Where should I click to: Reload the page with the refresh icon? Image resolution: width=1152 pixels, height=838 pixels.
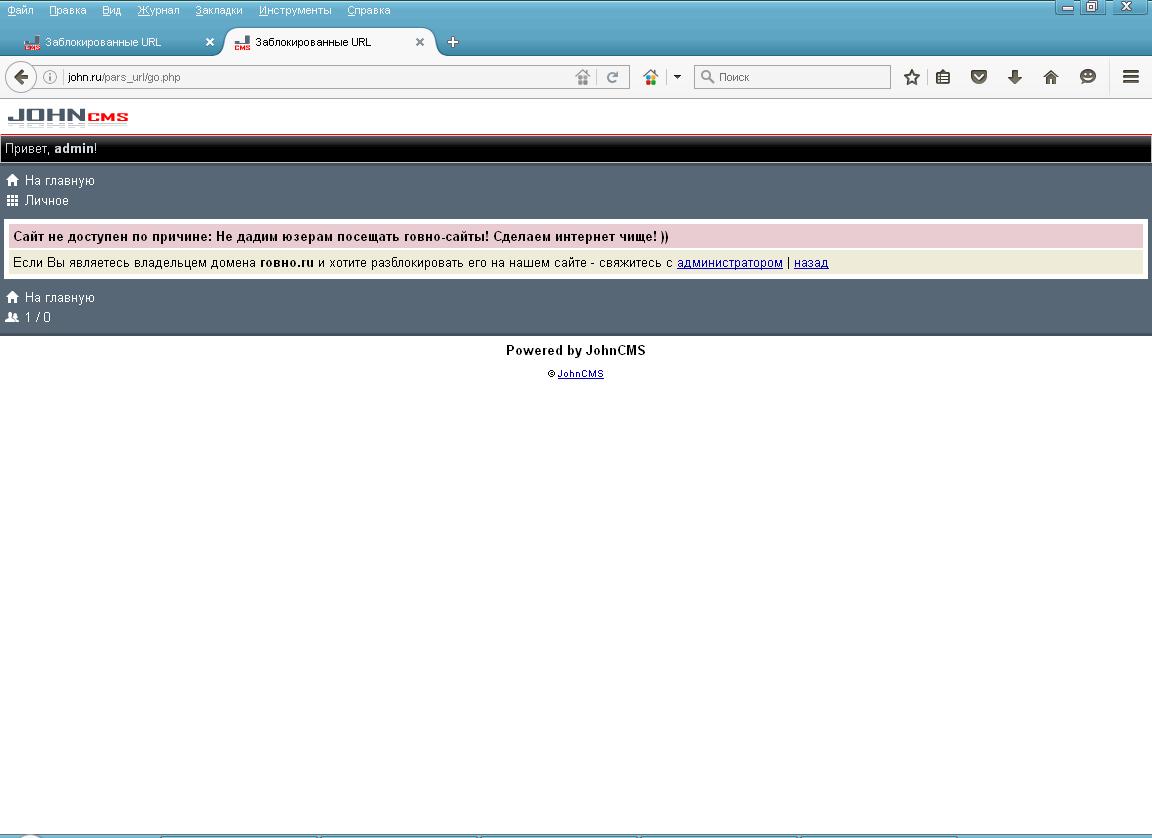tap(613, 77)
